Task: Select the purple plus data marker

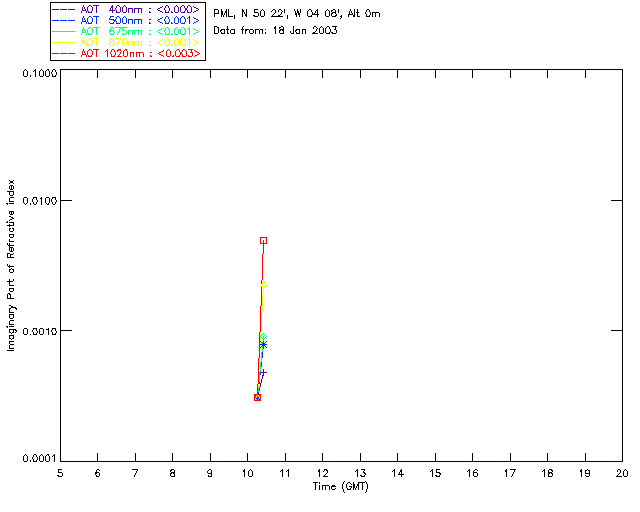Action: coord(264,372)
